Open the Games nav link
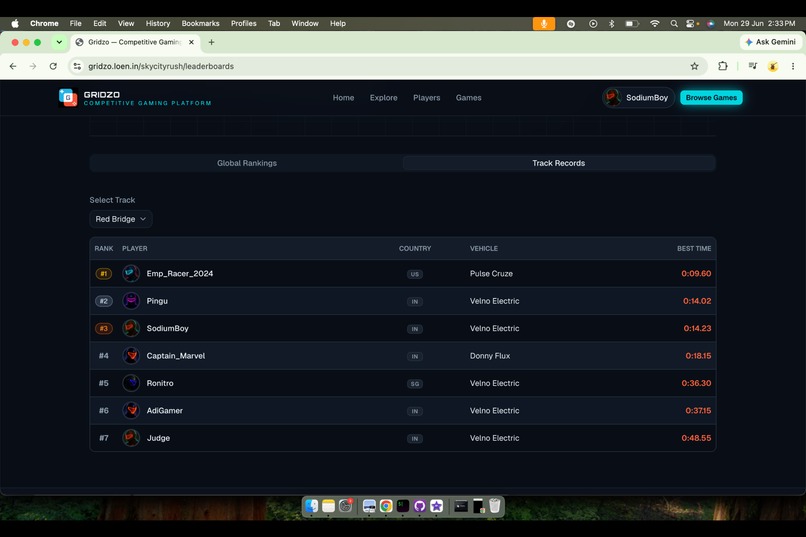Image resolution: width=806 pixels, height=537 pixels. click(469, 98)
